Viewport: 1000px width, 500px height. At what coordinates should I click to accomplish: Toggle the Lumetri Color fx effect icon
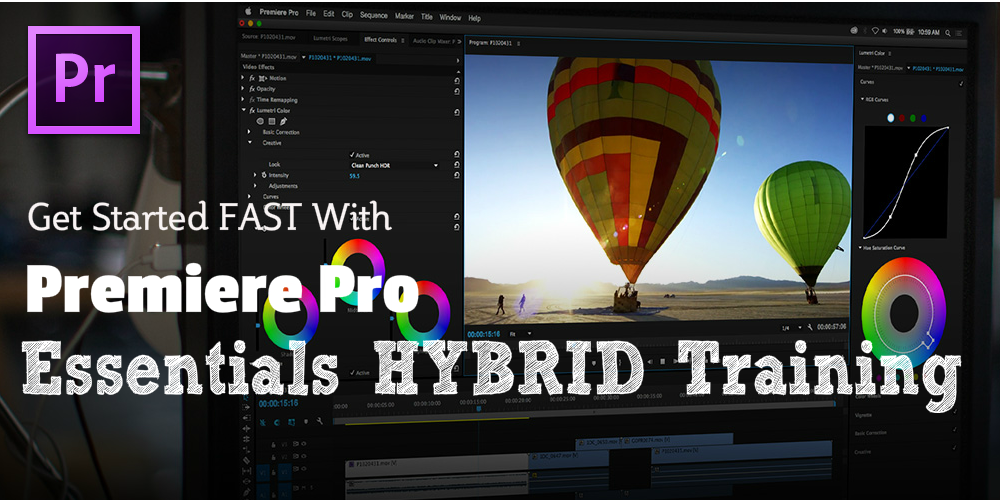point(252,110)
